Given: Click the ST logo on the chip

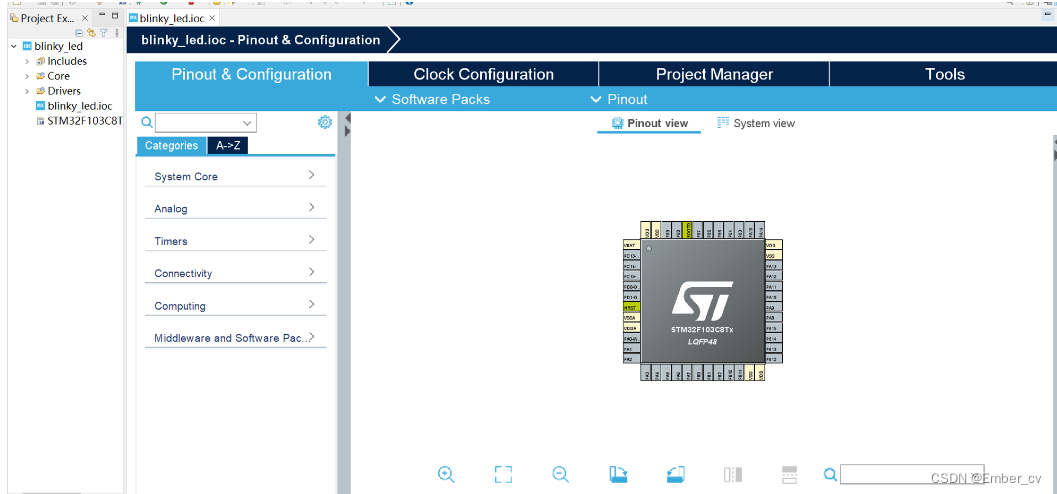Looking at the screenshot, I should (701, 301).
